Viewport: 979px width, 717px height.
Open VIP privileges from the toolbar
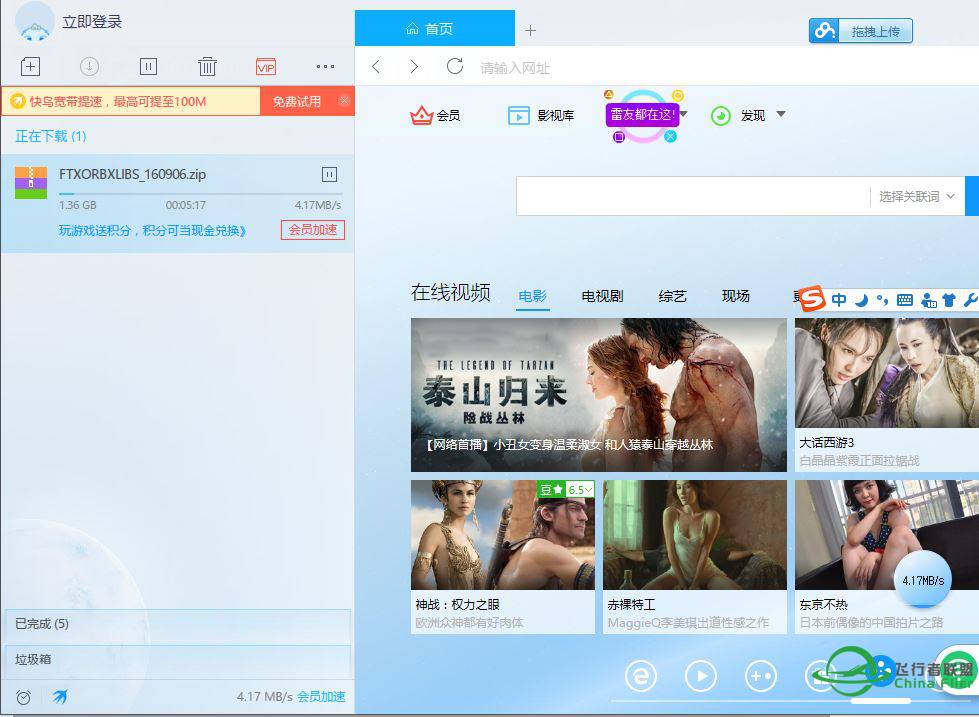click(265, 66)
